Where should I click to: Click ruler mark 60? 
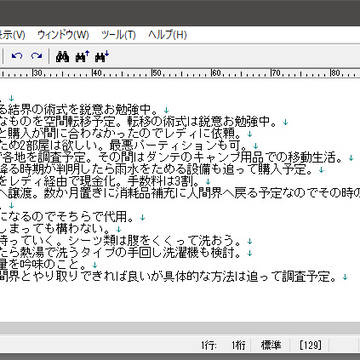coord(217,73)
